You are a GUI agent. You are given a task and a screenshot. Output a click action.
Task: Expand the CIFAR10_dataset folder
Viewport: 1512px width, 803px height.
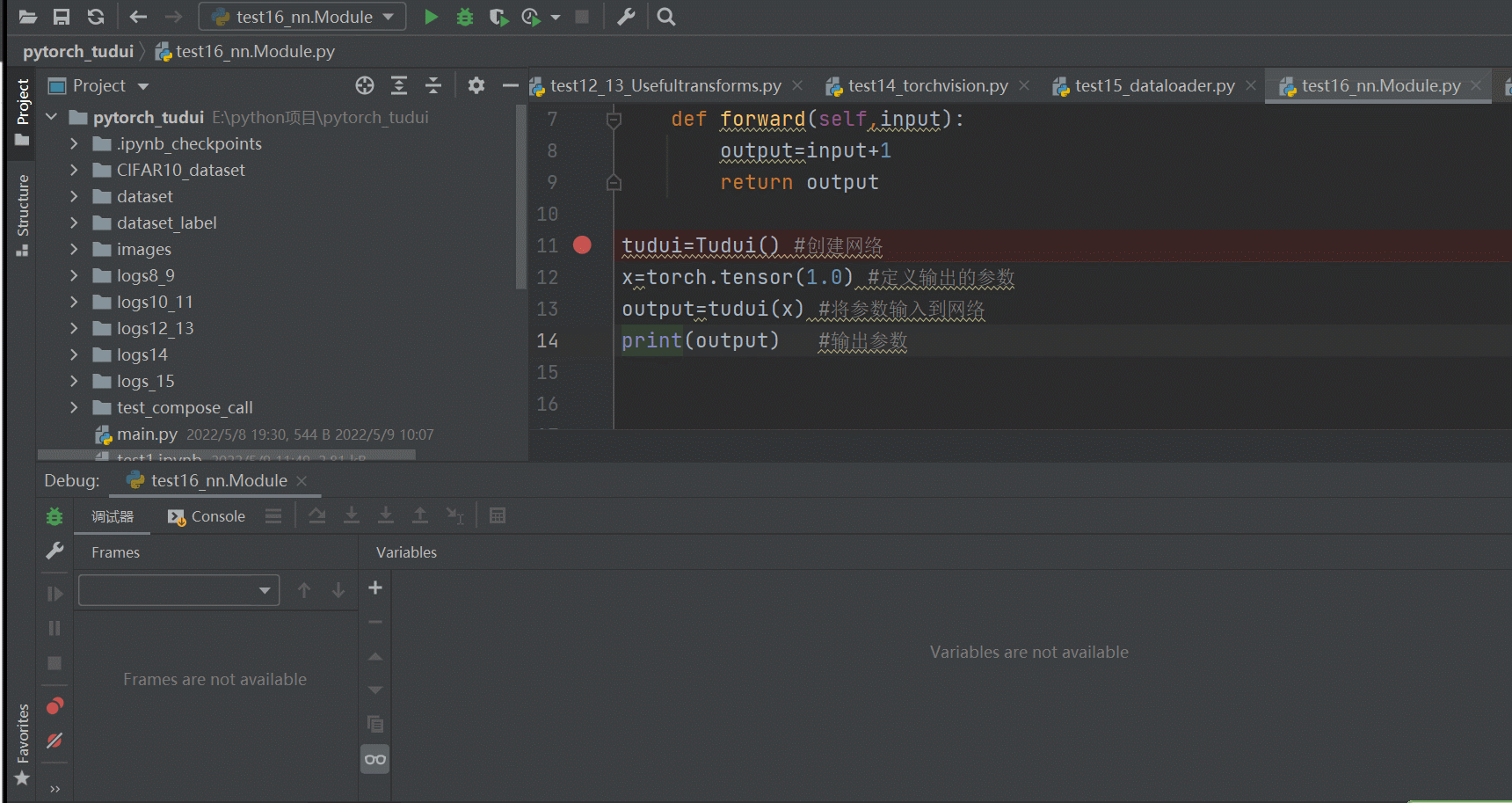[x=75, y=170]
